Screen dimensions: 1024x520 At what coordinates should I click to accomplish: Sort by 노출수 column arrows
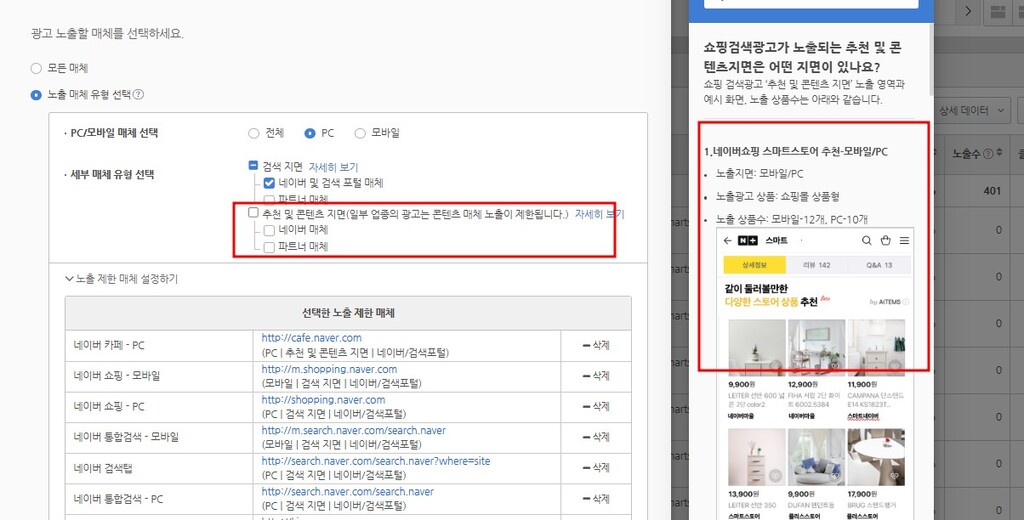999,154
